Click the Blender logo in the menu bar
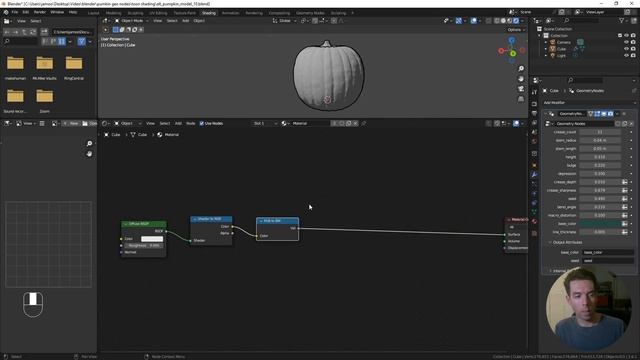640x360 pixels. tap(6, 12)
